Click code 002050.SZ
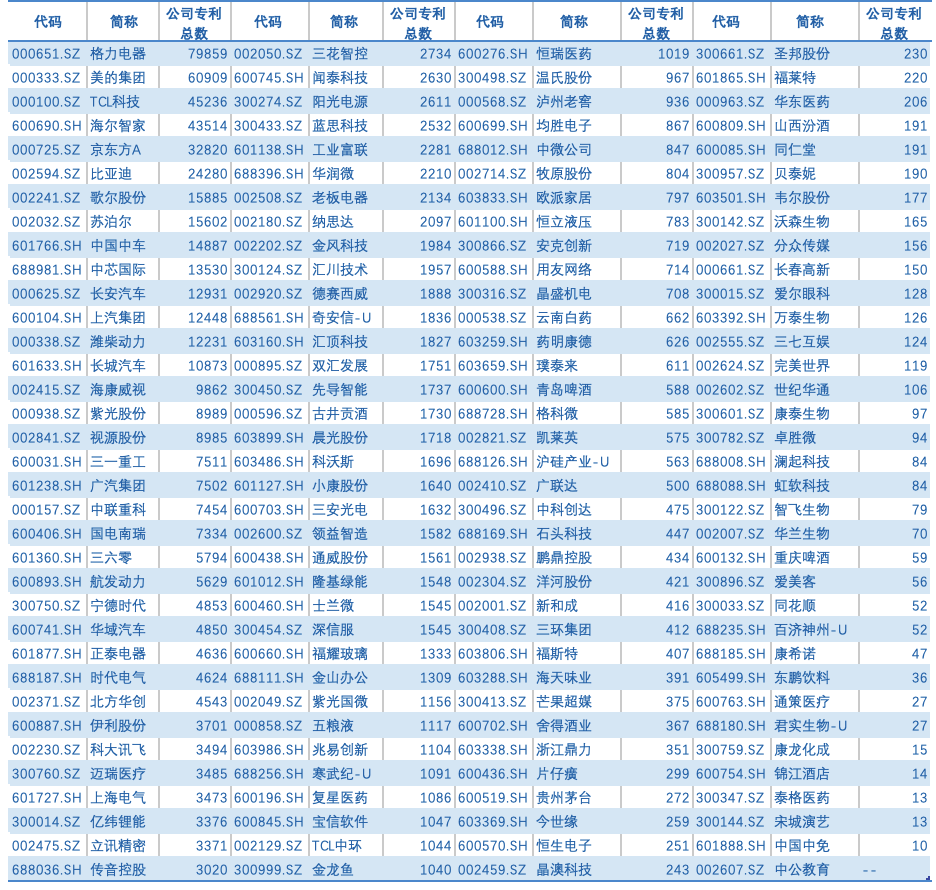936x890 pixels. pyautogui.click(x=268, y=54)
